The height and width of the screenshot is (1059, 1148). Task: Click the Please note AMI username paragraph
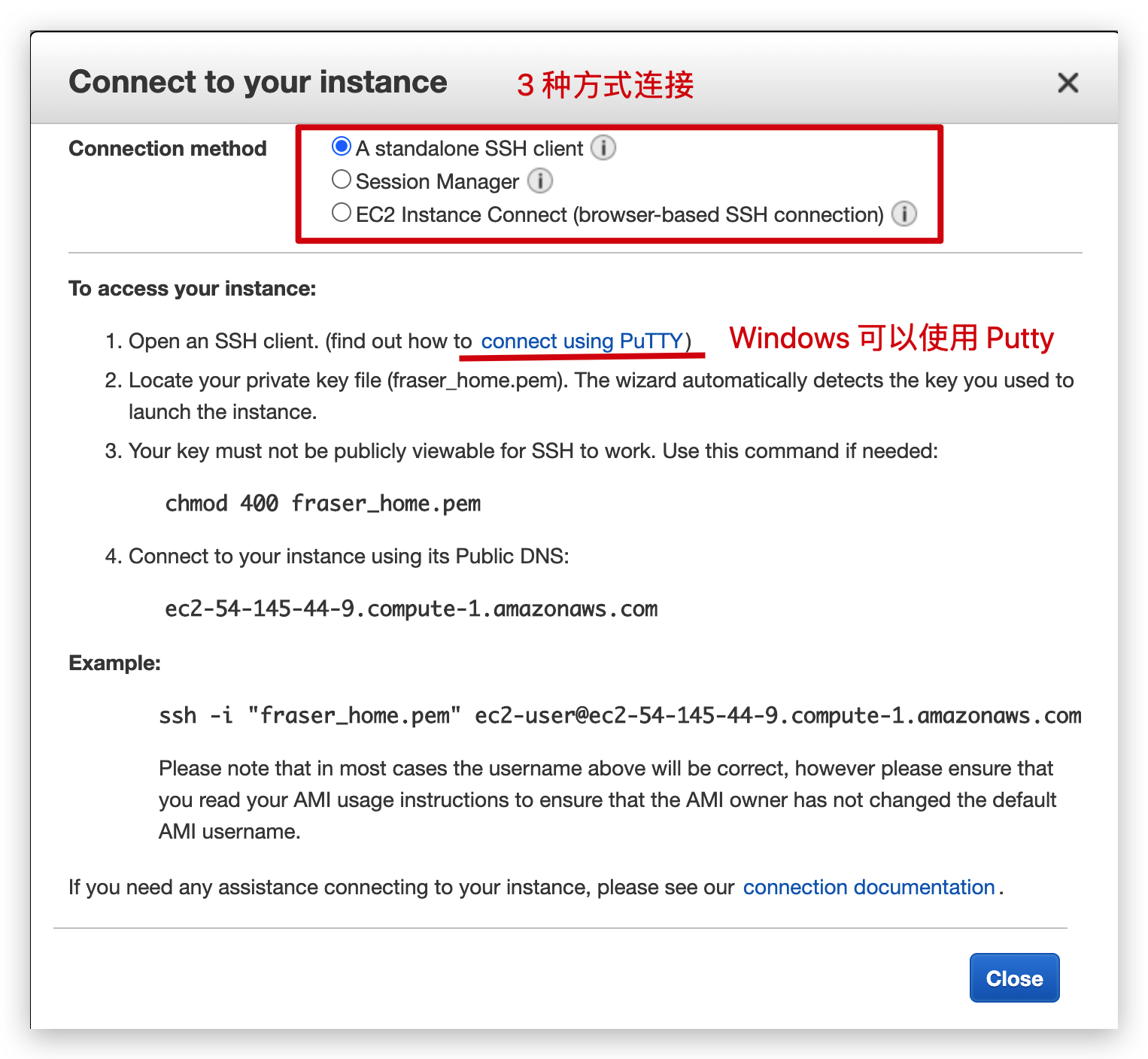[608, 800]
